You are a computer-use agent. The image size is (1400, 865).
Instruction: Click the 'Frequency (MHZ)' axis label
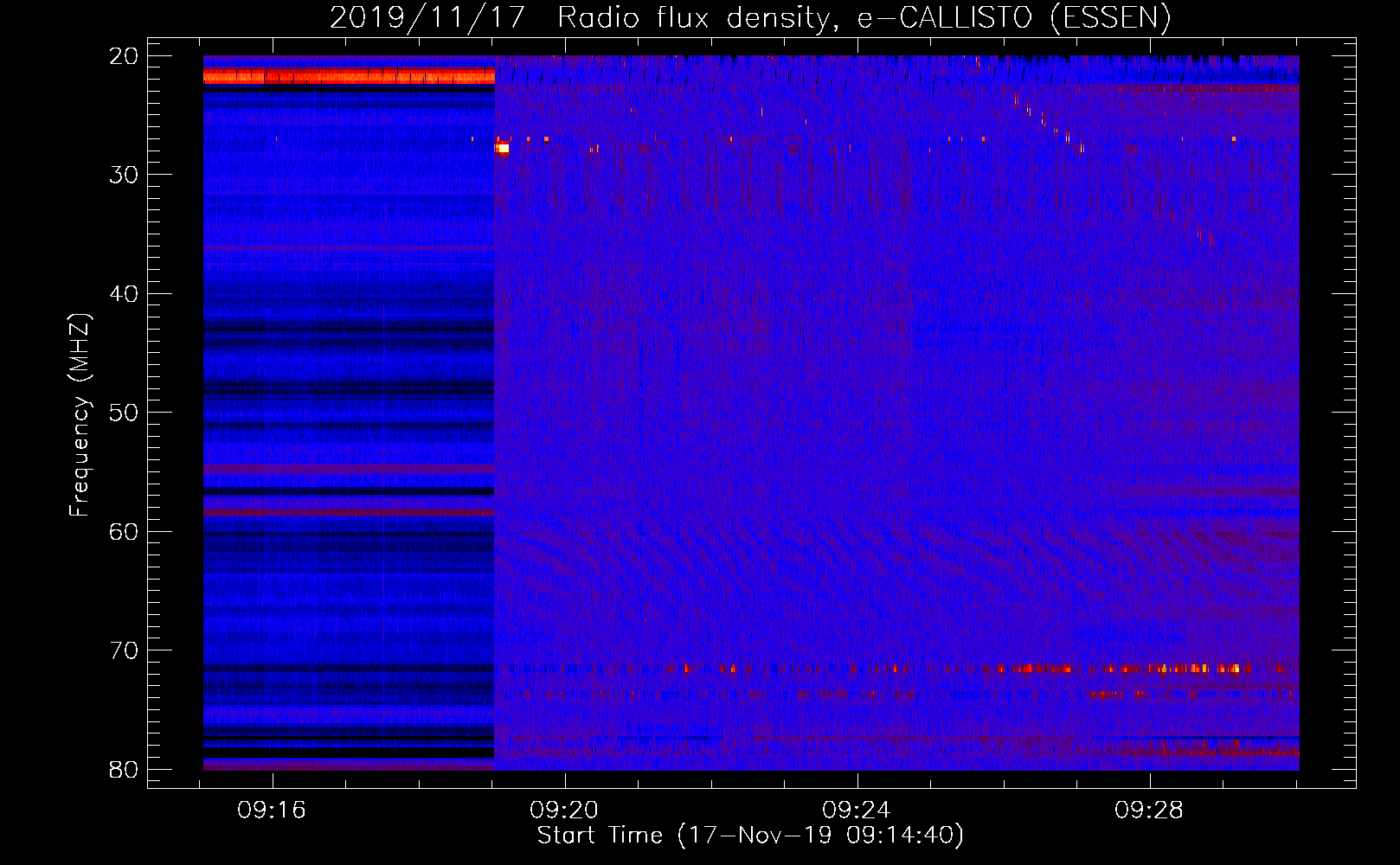[80, 416]
